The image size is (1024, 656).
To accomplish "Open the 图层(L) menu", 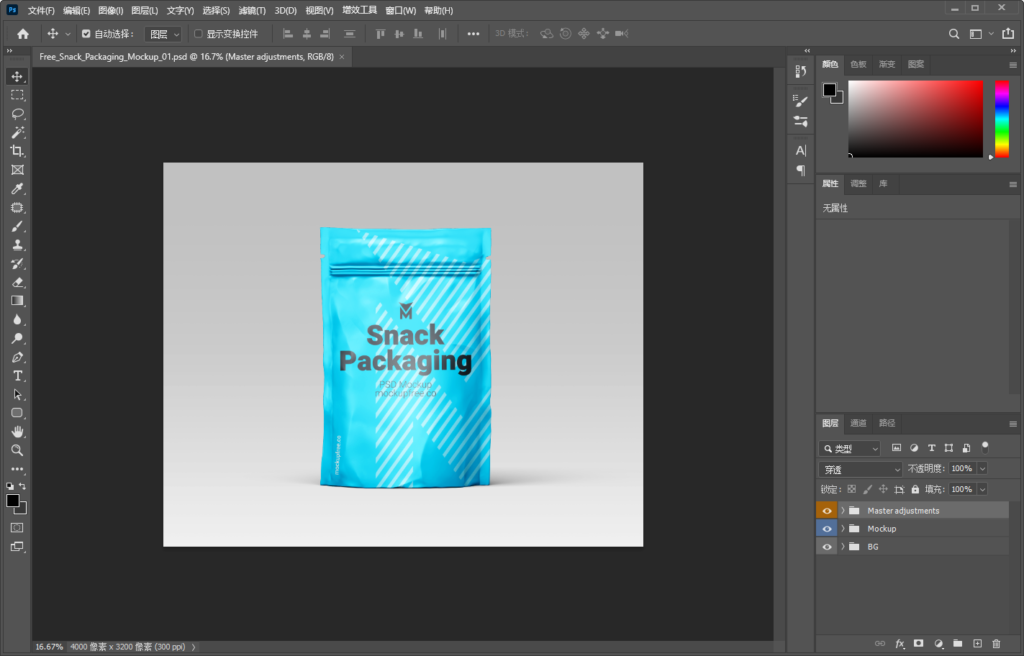I will (144, 10).
